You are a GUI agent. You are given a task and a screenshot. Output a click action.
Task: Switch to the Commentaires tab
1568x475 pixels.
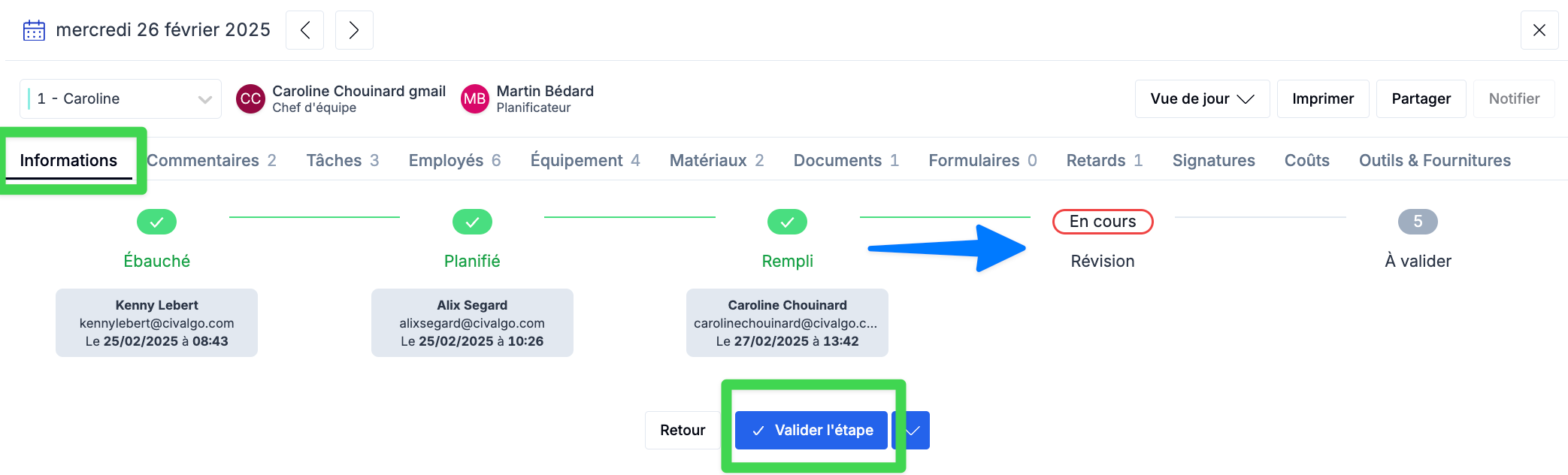click(x=211, y=160)
